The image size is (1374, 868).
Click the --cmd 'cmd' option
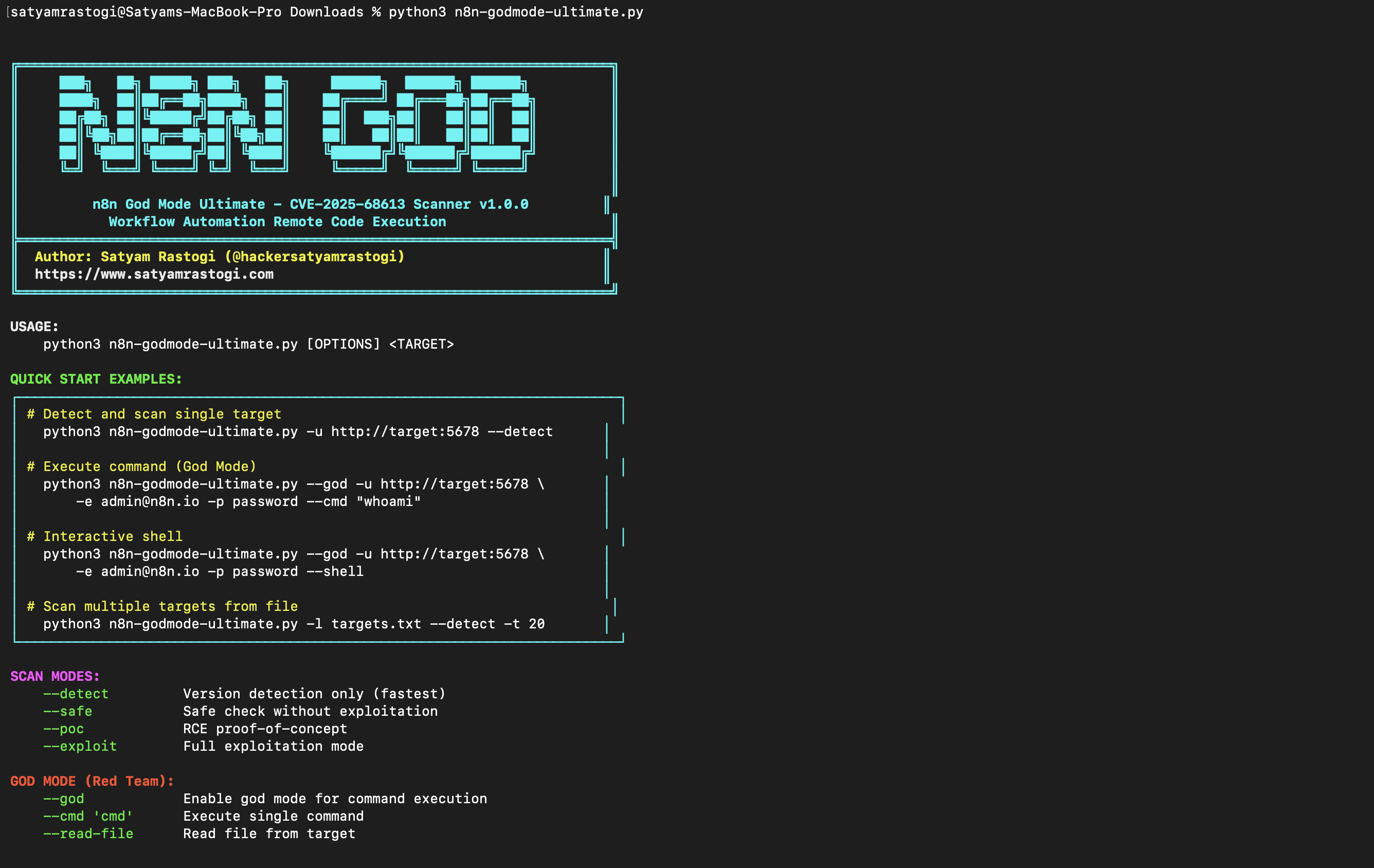click(88, 817)
